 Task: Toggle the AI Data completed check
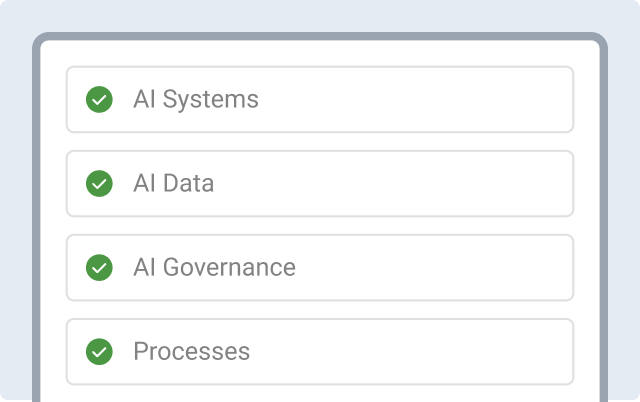(x=99, y=183)
